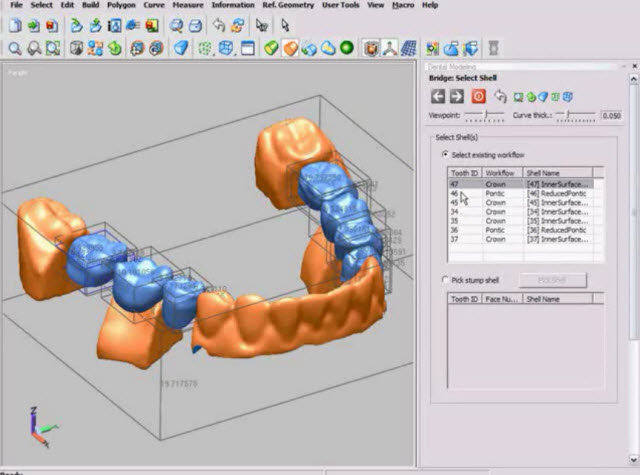Open the Curve menu
The height and width of the screenshot is (475, 640).
(154, 5)
